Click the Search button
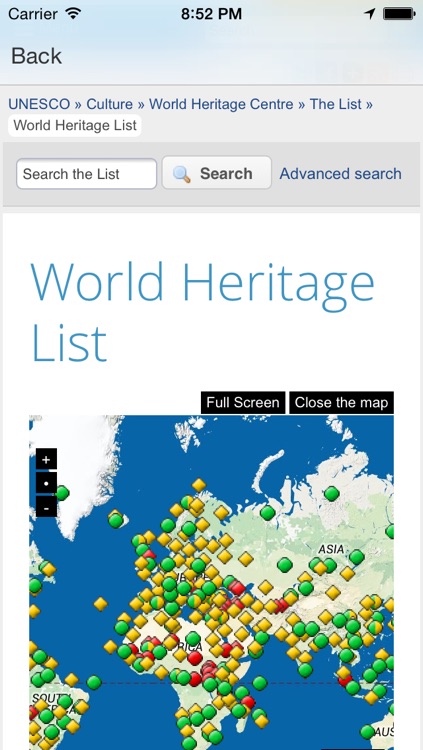Viewport: 423px width, 750px height. point(217,173)
